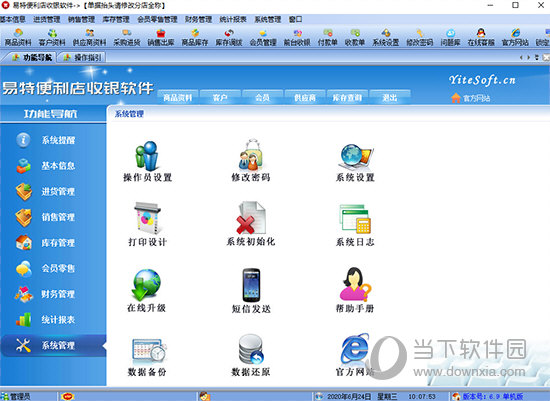Click 客户 banner button
This screenshot has height=401, width=550.
coord(220,98)
